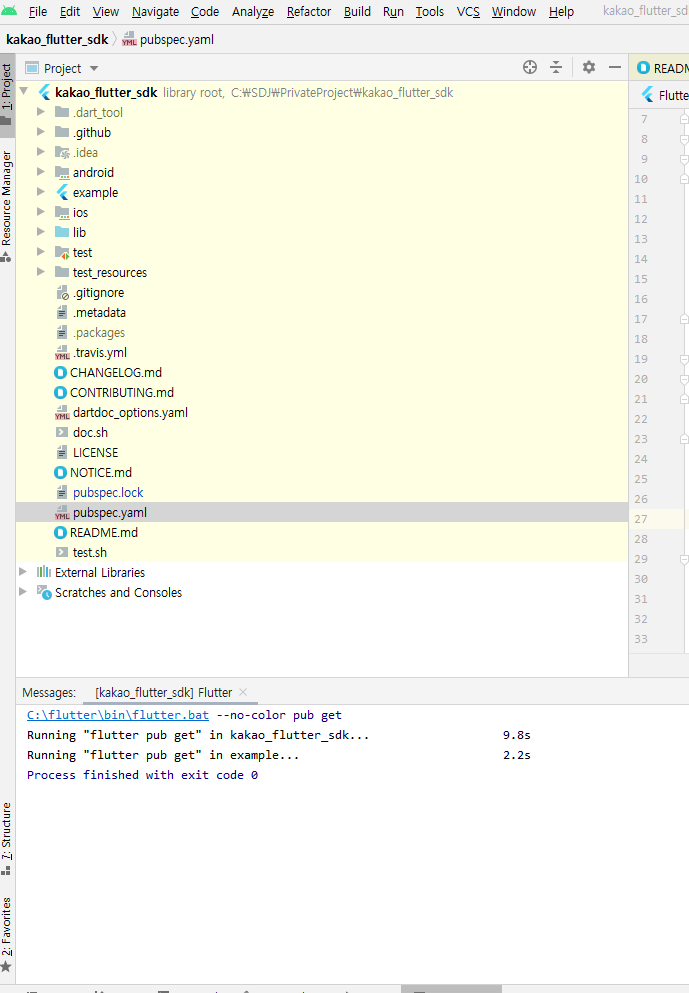Click the fold marker on line 7
Image resolution: width=689 pixels, height=993 pixels.
tap(684, 118)
